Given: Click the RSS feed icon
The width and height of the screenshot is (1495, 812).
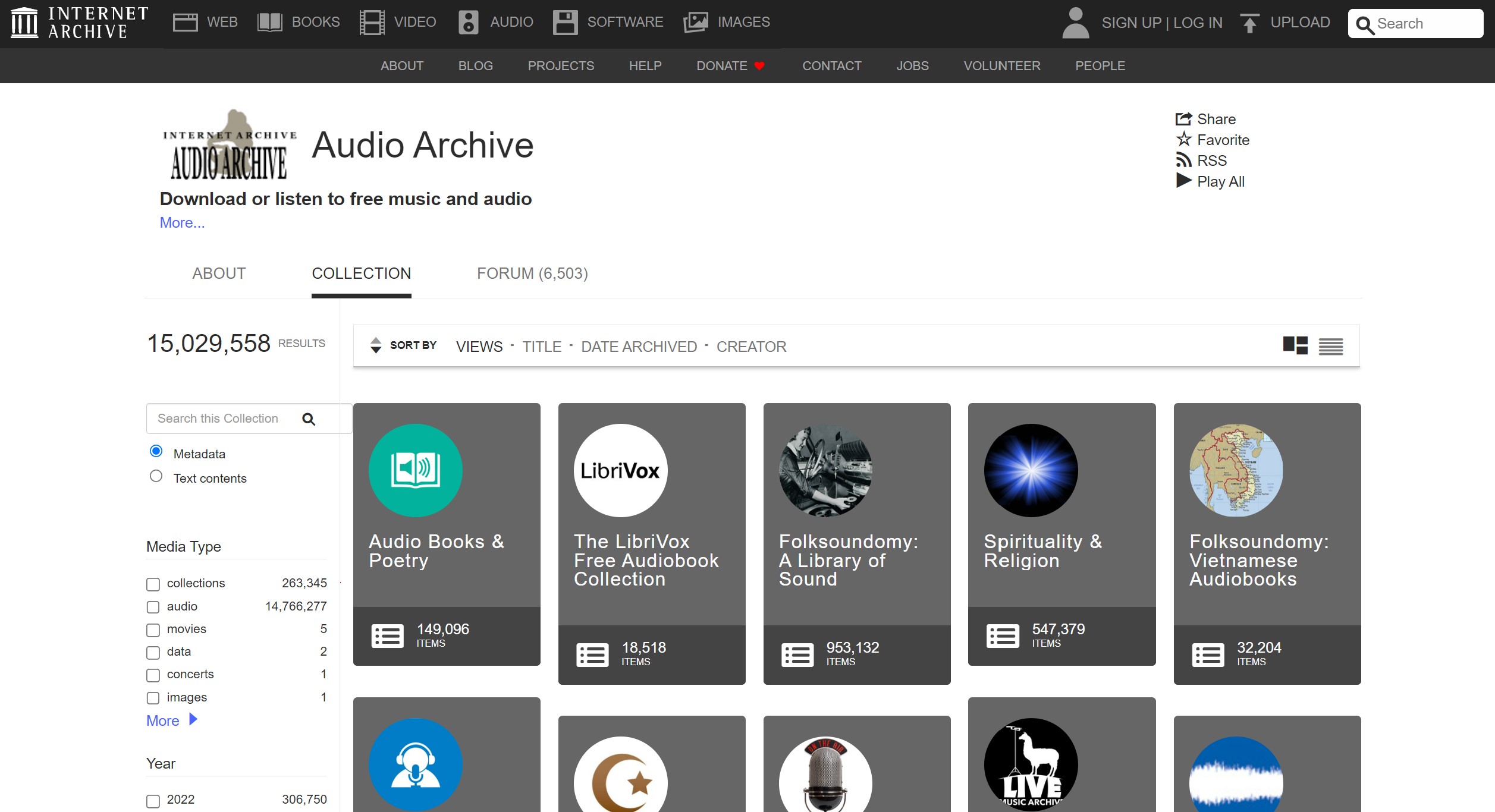Looking at the screenshot, I should click(x=1183, y=160).
